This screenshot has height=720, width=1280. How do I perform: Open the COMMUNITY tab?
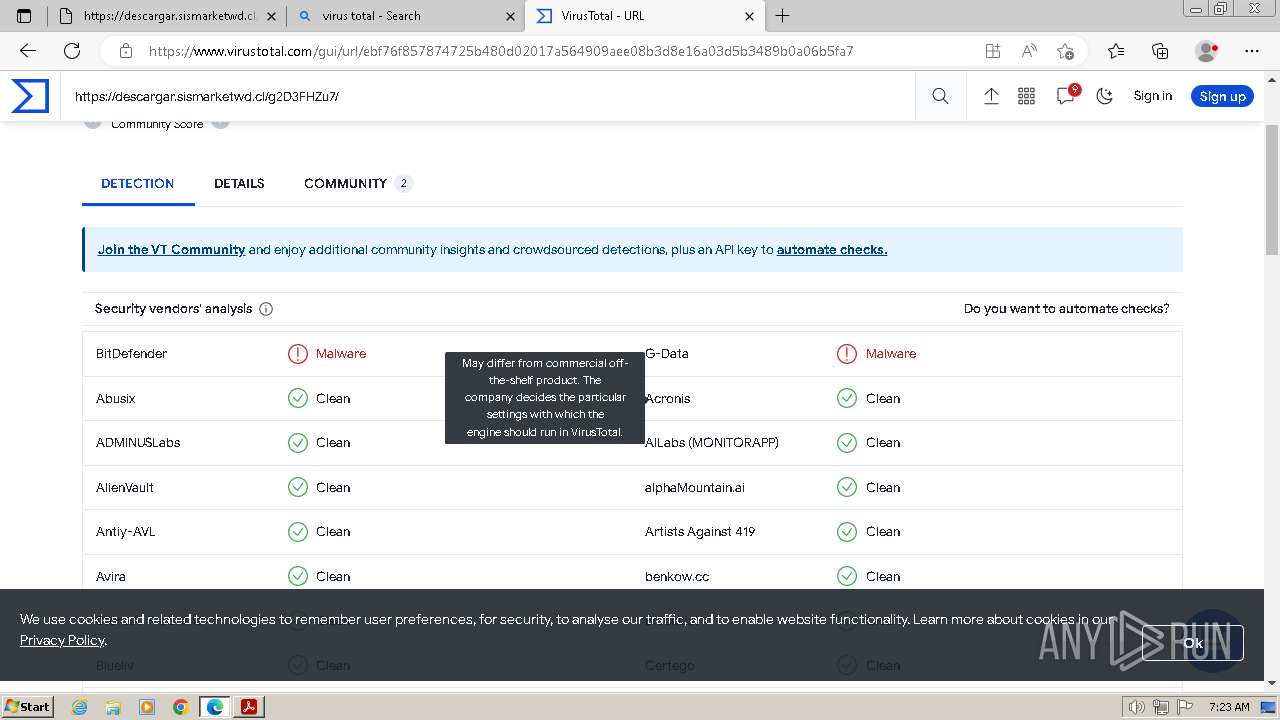[358, 183]
